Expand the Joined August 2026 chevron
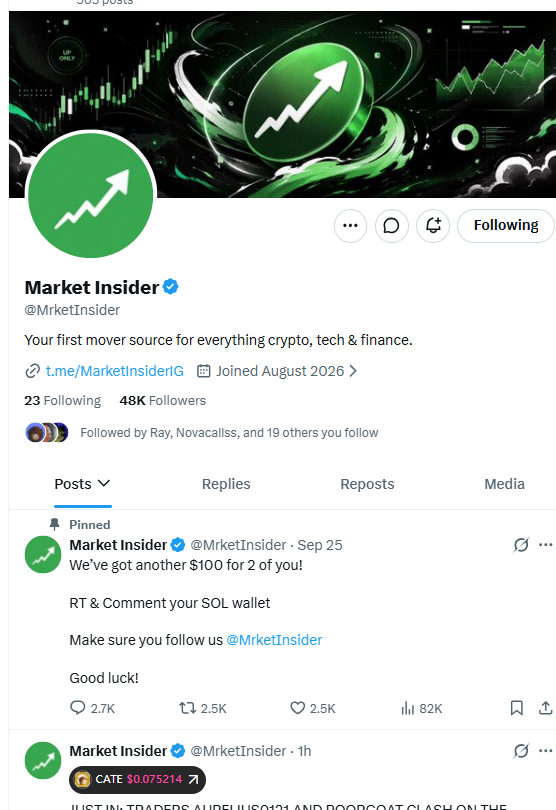This screenshot has width=556, height=810. (353, 371)
